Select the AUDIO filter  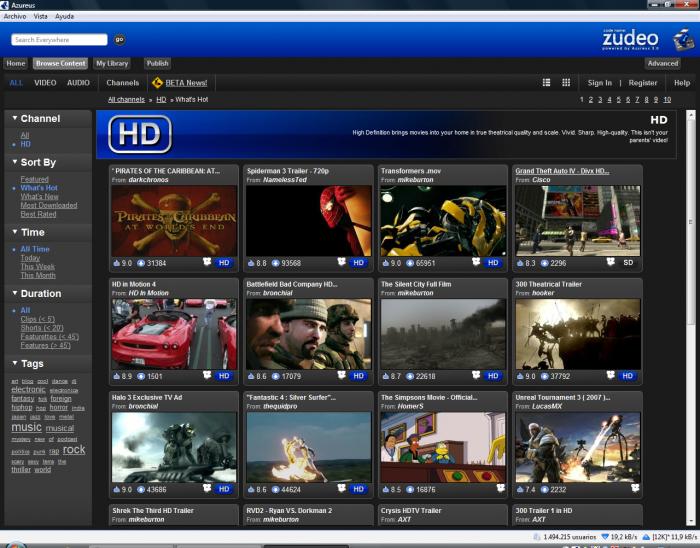(x=78, y=83)
